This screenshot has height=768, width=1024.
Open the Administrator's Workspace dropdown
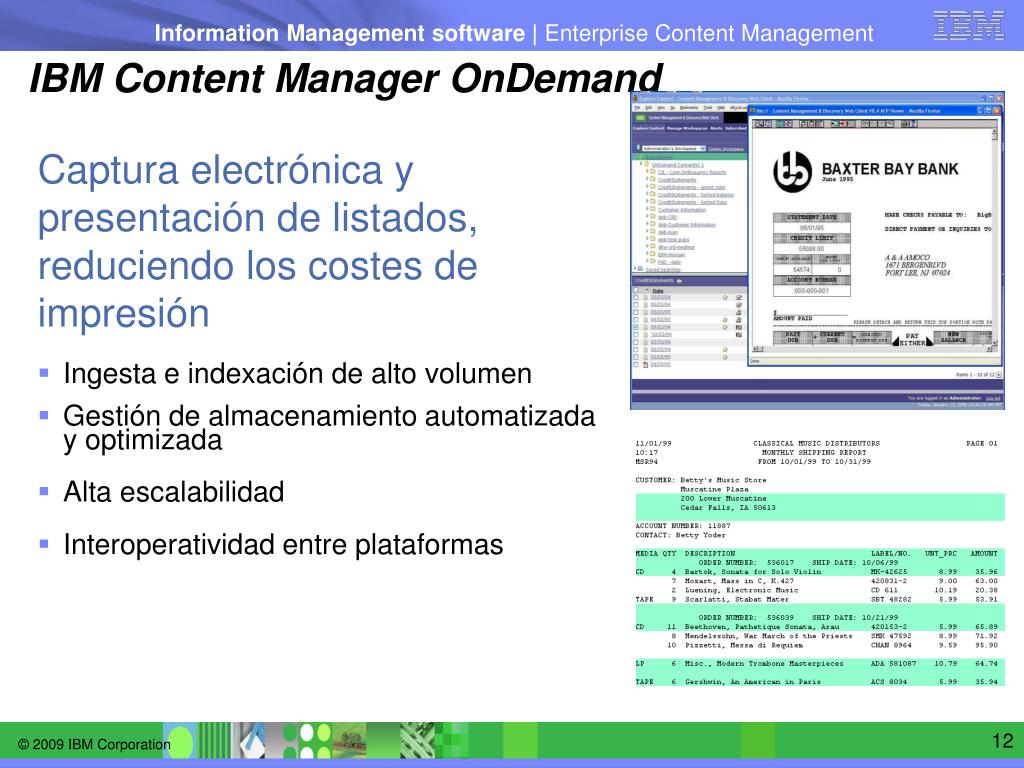674,148
